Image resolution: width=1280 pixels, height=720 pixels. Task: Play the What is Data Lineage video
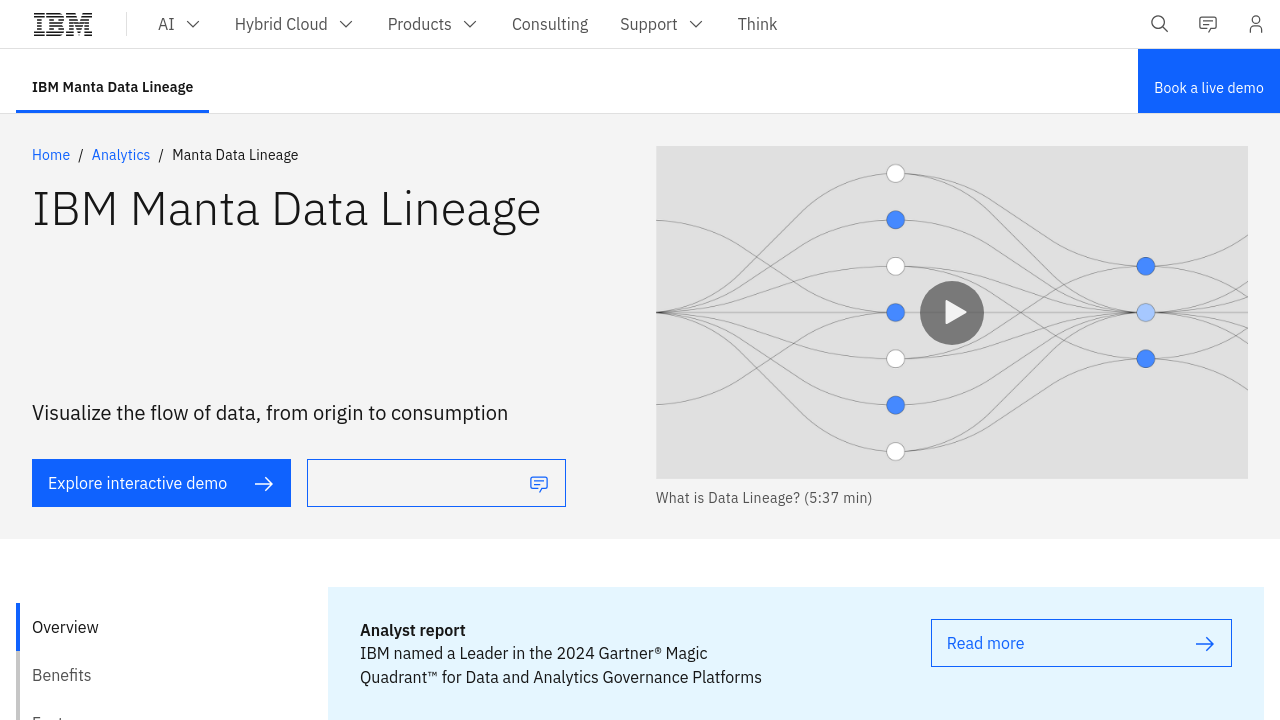coord(952,313)
